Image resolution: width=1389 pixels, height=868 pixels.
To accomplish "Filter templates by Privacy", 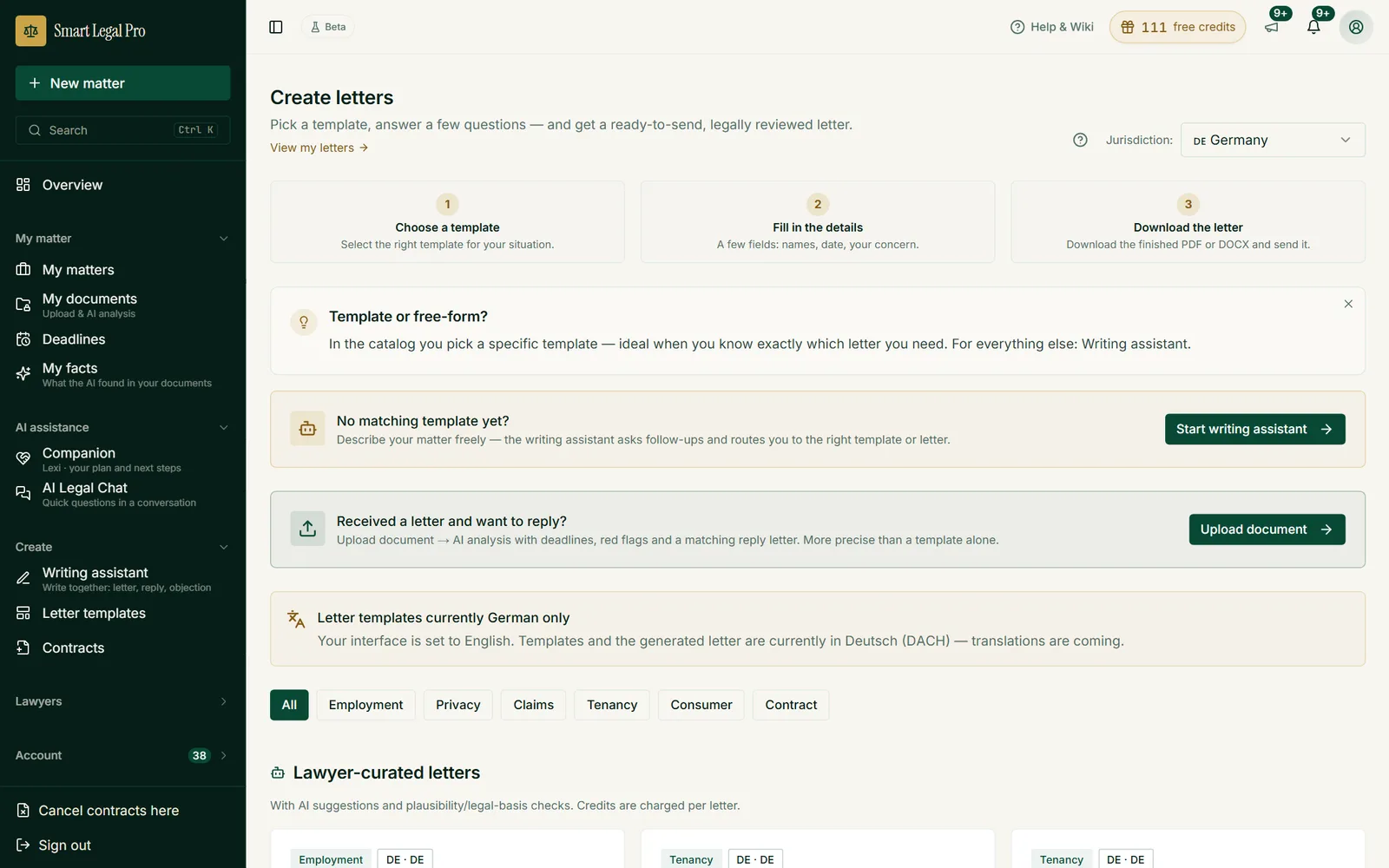I will pos(458,705).
